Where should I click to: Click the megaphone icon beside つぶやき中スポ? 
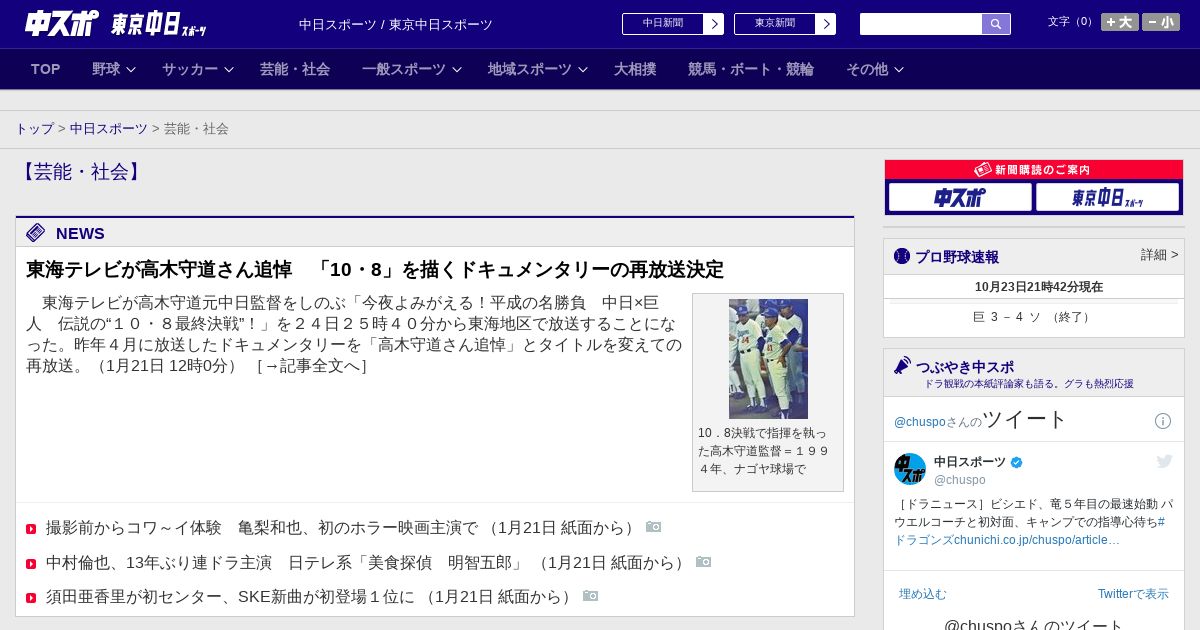902,366
